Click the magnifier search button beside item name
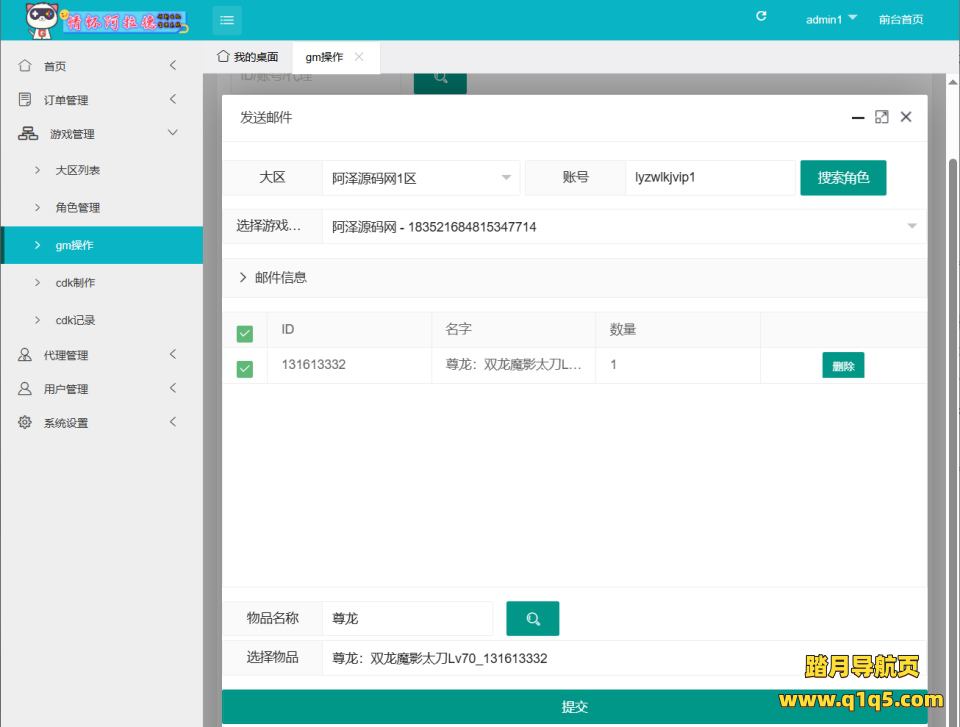The image size is (960, 727). pos(532,619)
